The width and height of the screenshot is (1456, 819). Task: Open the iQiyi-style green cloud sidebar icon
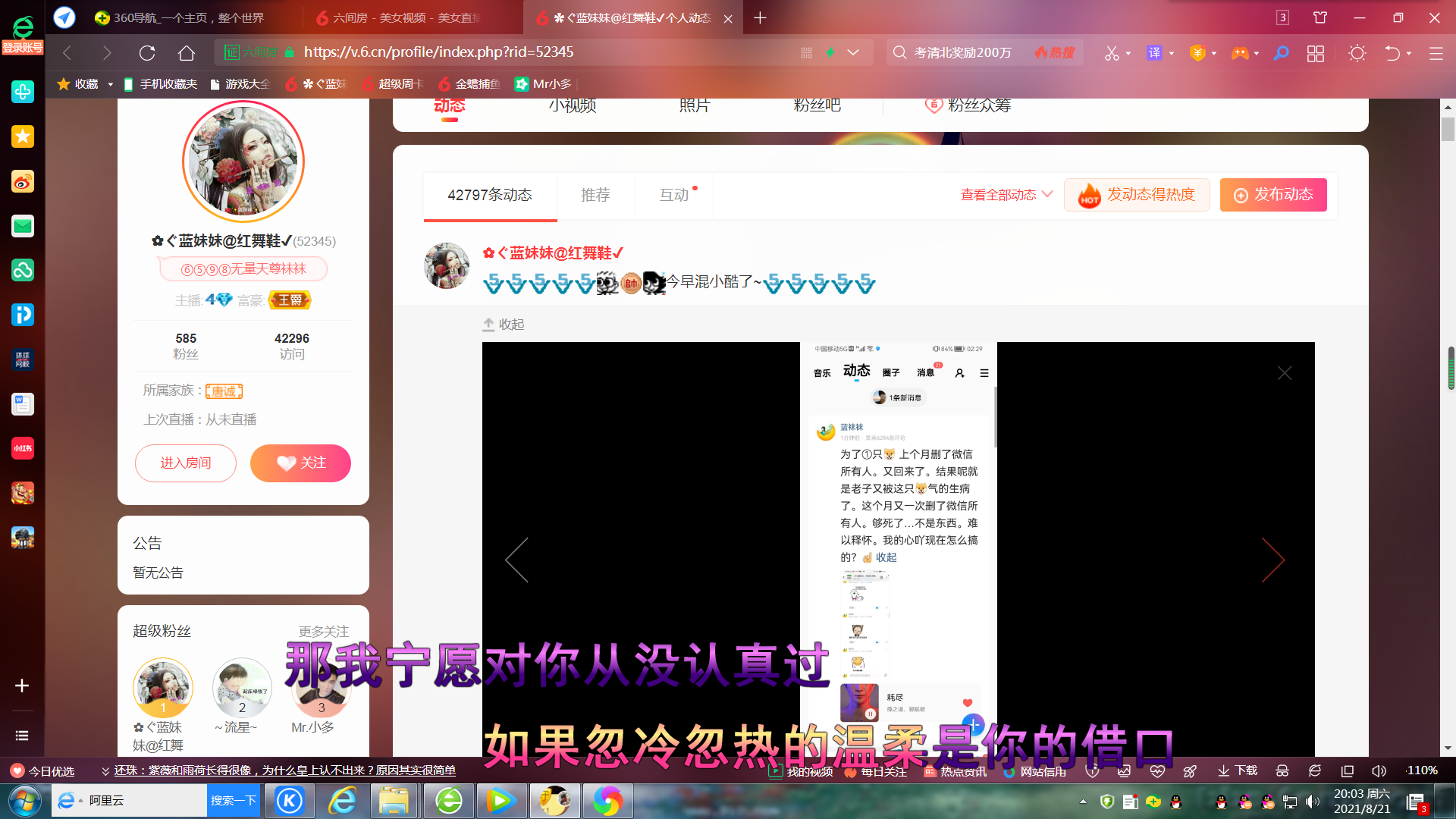22,270
